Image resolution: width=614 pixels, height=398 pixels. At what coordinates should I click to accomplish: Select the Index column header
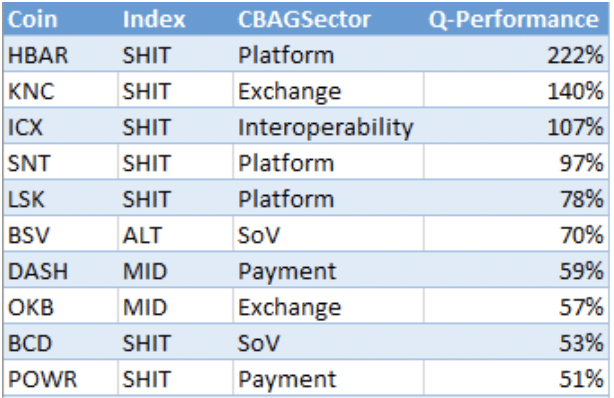coord(175,19)
